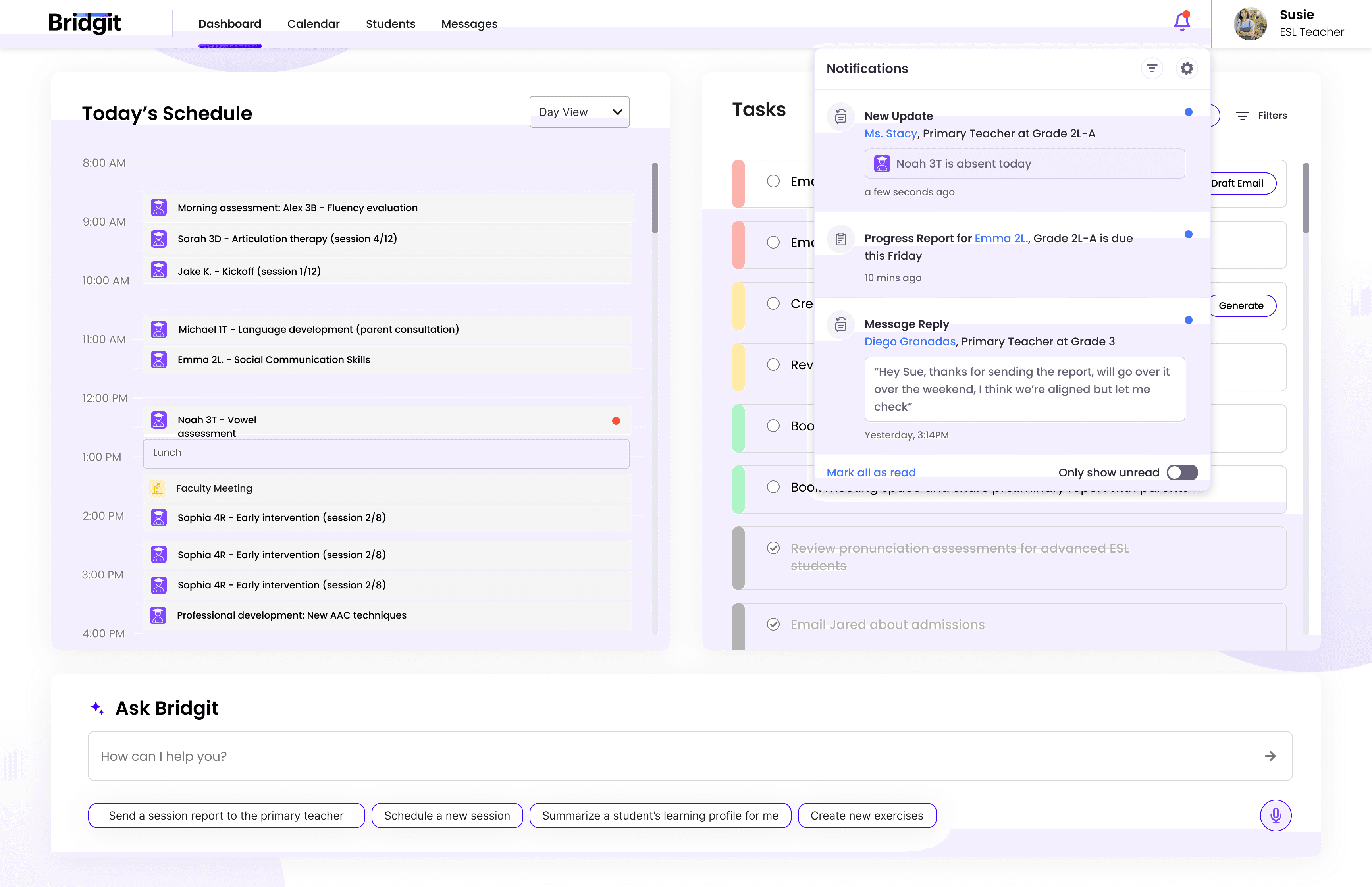Click the send arrow in Ask Bridgit
This screenshot has width=1372, height=887.
[1270, 756]
